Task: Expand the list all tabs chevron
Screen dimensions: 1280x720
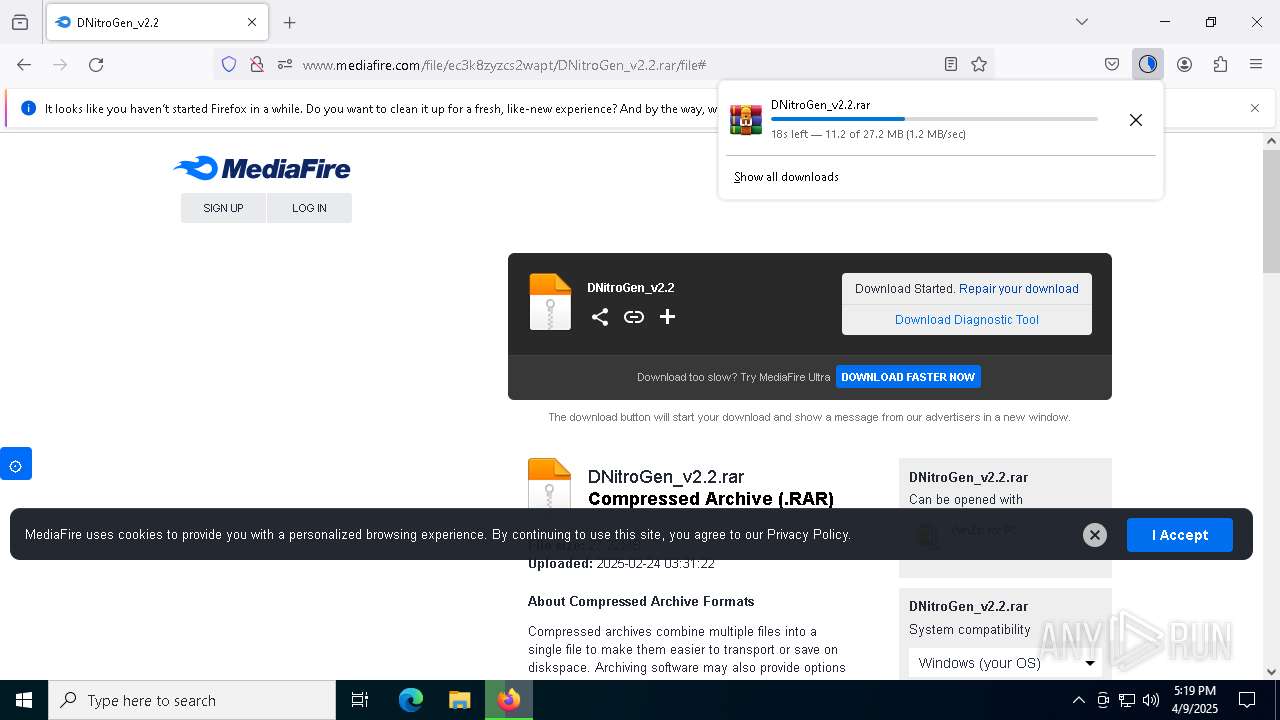Action: (x=1082, y=22)
